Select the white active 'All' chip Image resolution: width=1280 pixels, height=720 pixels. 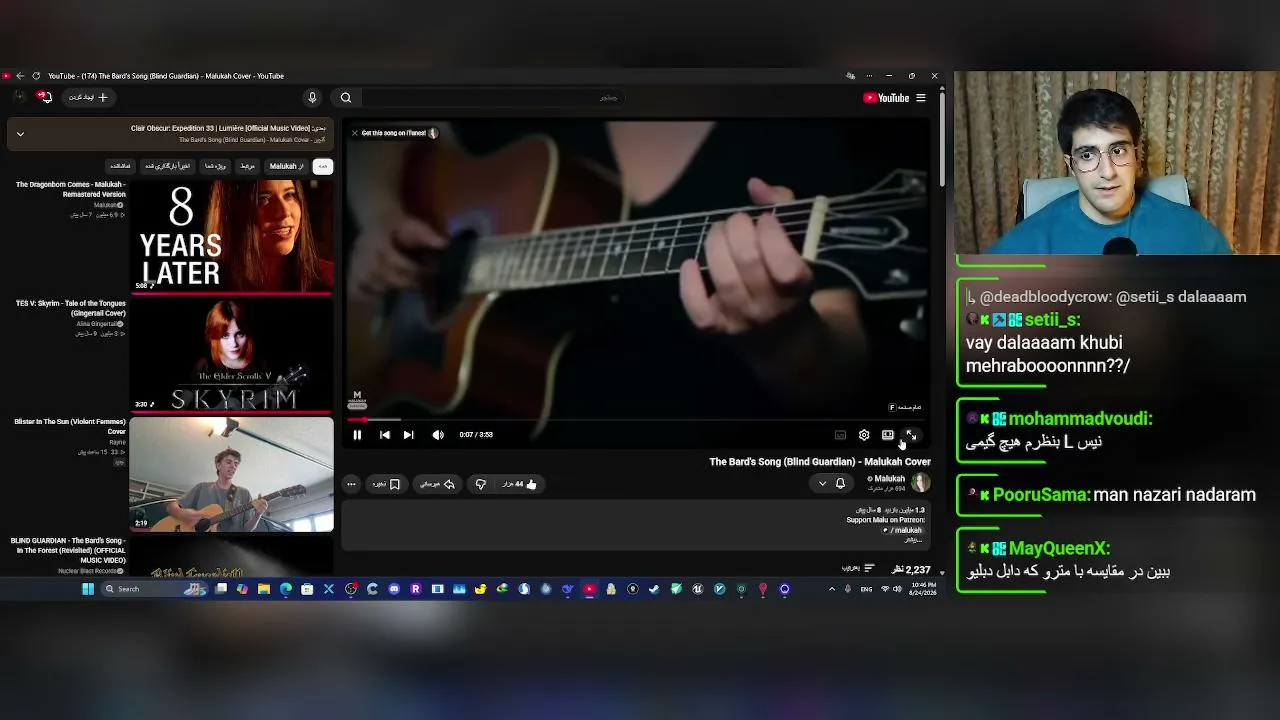coord(322,167)
